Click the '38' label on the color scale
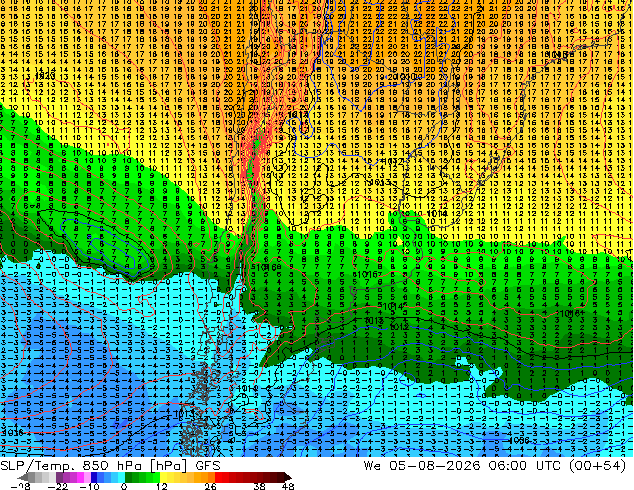 (259, 486)
